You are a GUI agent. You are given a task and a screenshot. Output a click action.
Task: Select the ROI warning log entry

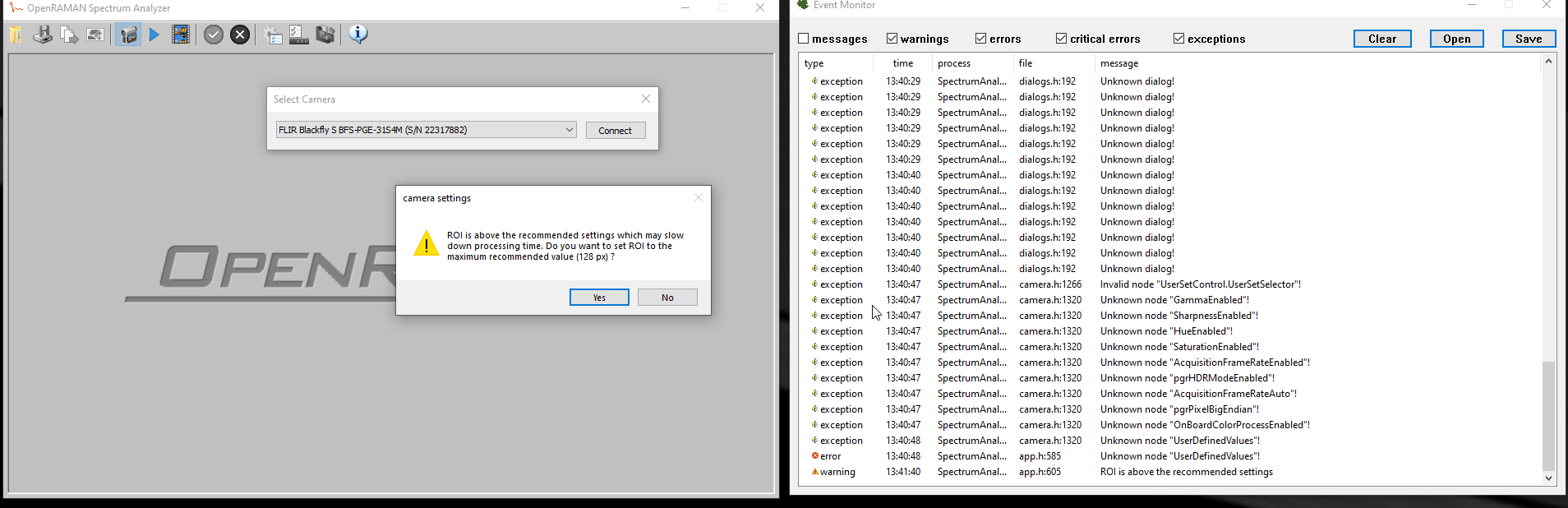(x=1186, y=472)
